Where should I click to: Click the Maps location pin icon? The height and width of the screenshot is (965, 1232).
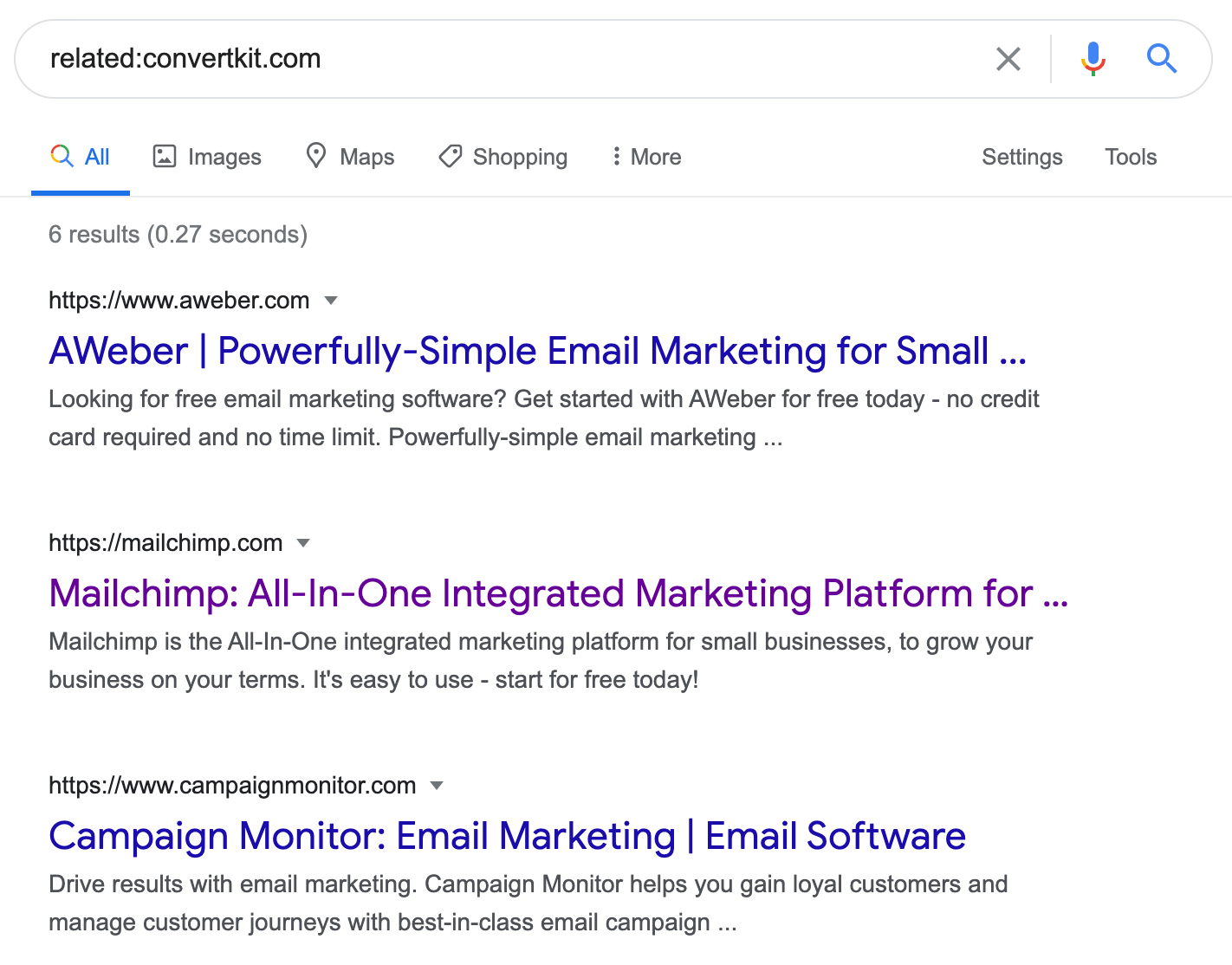316,156
